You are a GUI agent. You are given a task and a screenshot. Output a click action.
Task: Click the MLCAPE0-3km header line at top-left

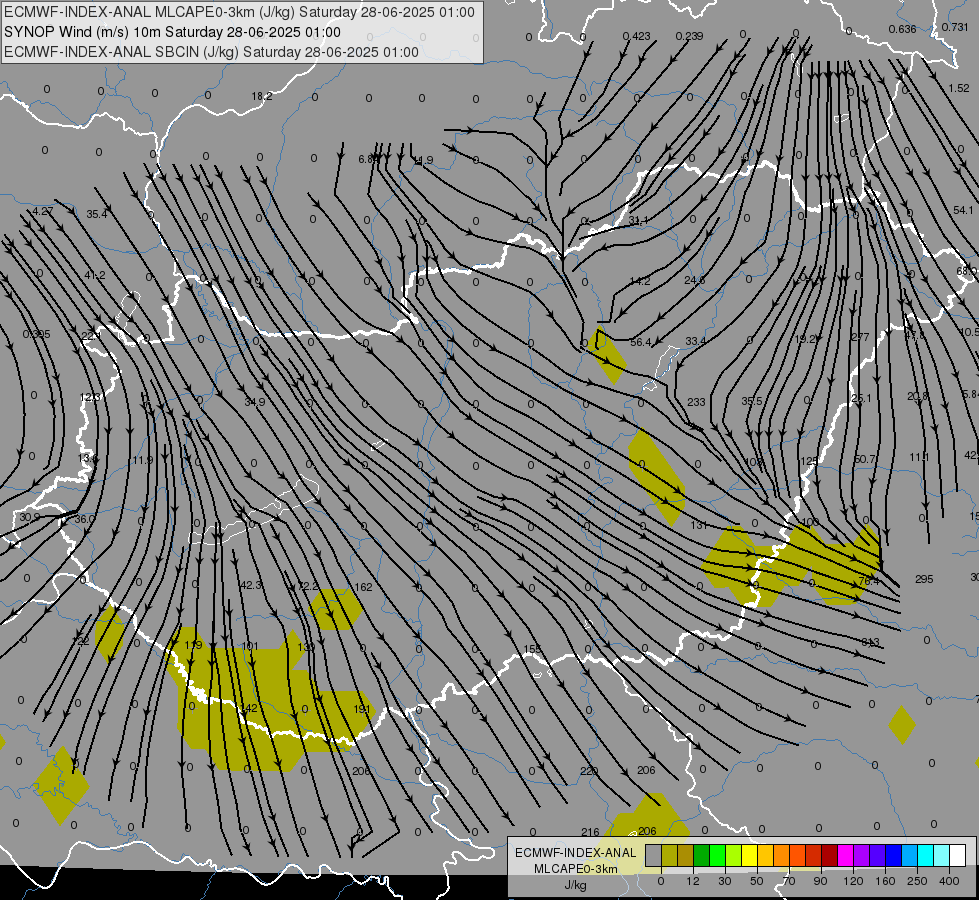click(x=239, y=12)
